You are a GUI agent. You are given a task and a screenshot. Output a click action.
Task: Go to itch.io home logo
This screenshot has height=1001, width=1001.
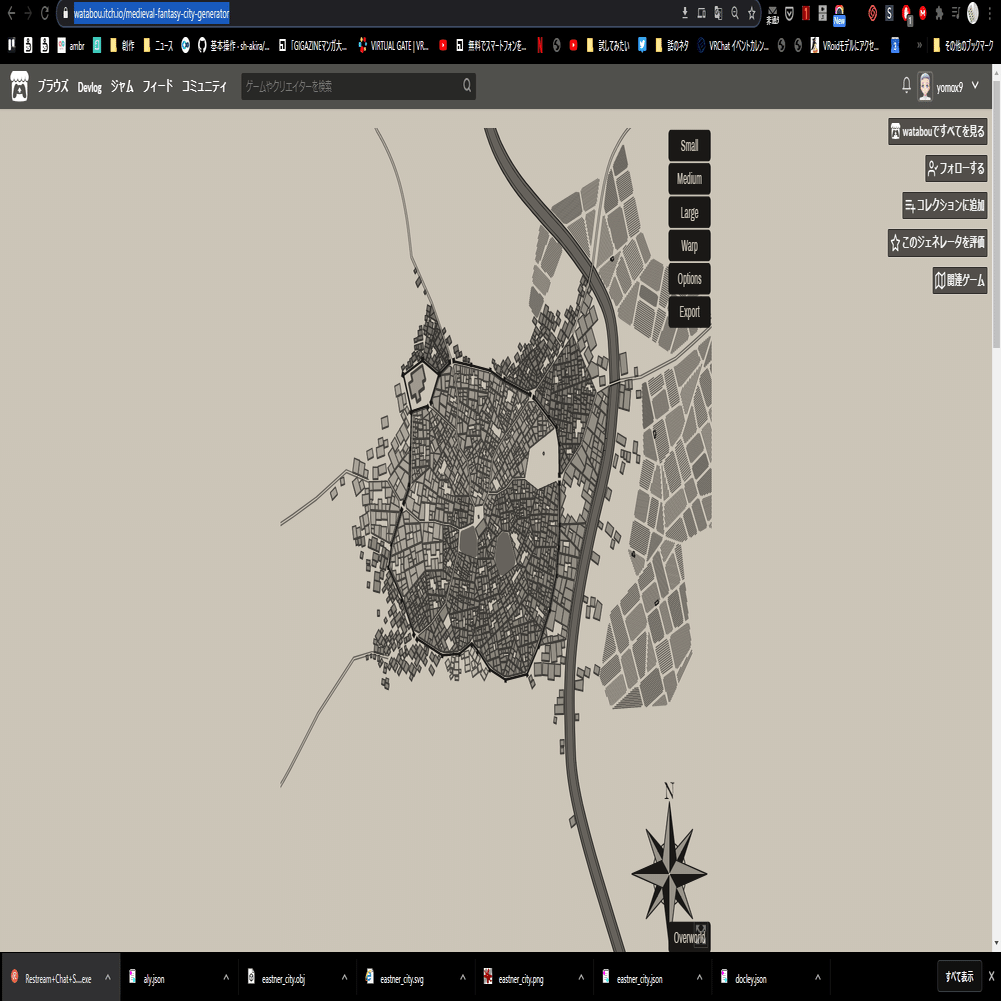[20, 86]
